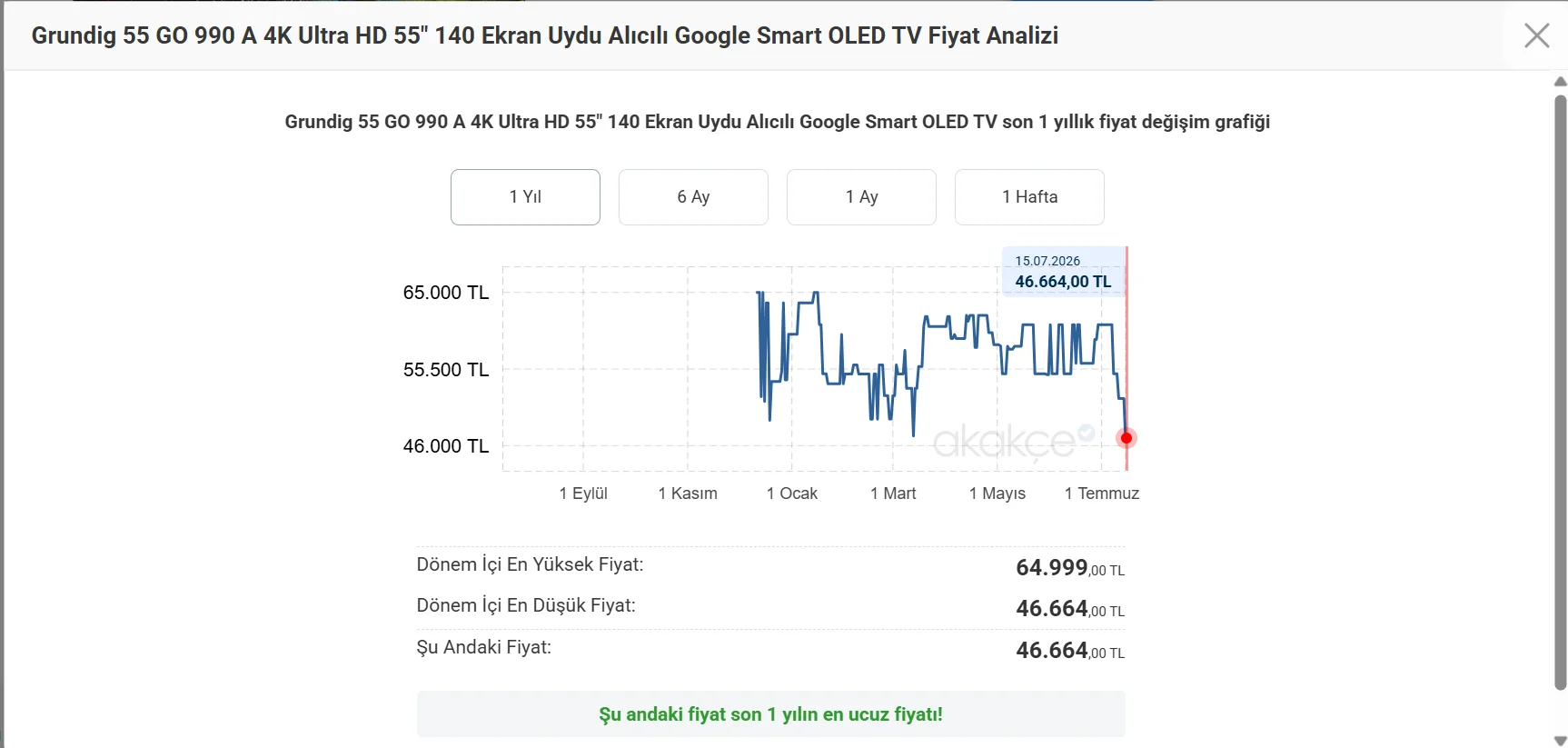This screenshot has height=748, width=1568.
Task: Click the Şu Andaki Fiyat value
Action: pyautogui.click(x=1069, y=651)
